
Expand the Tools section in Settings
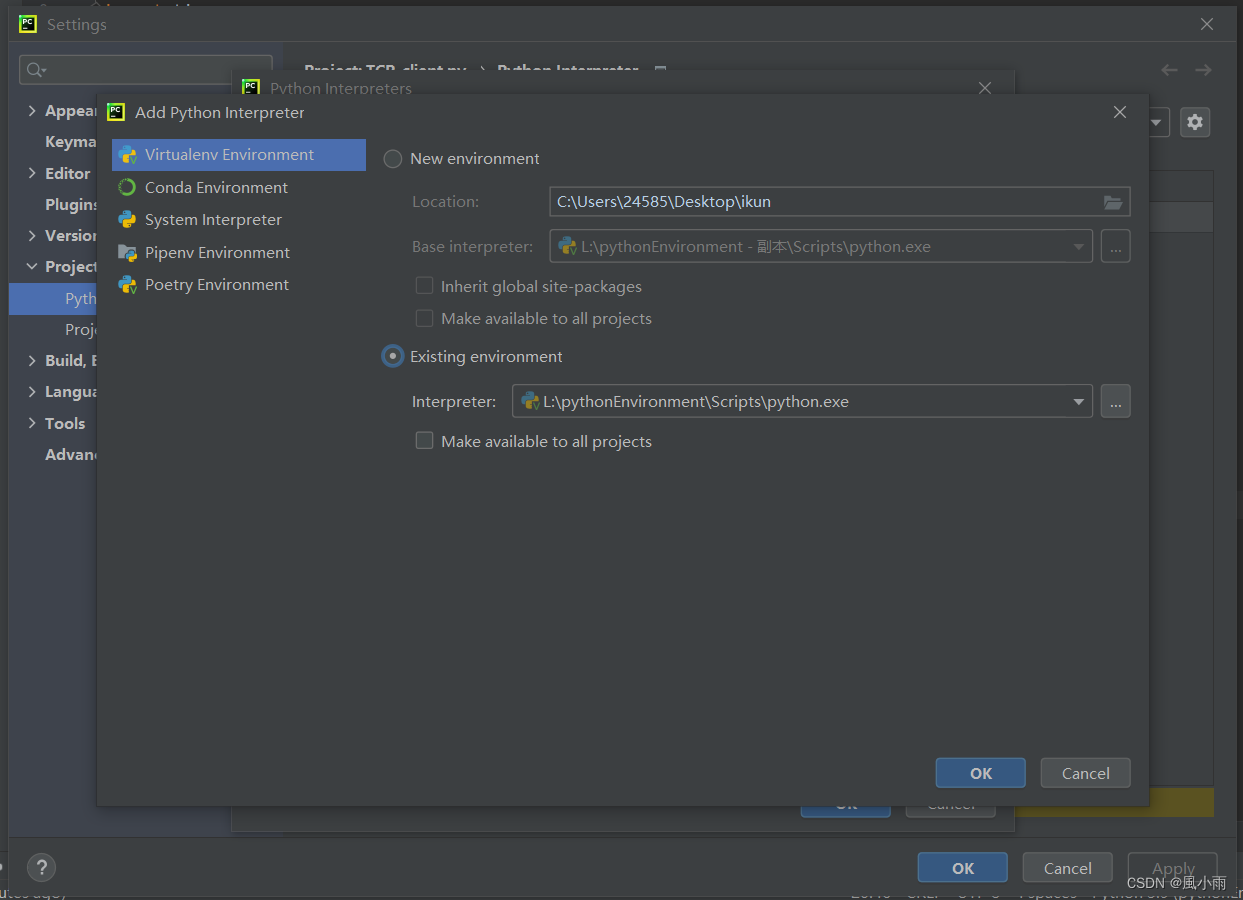32,424
